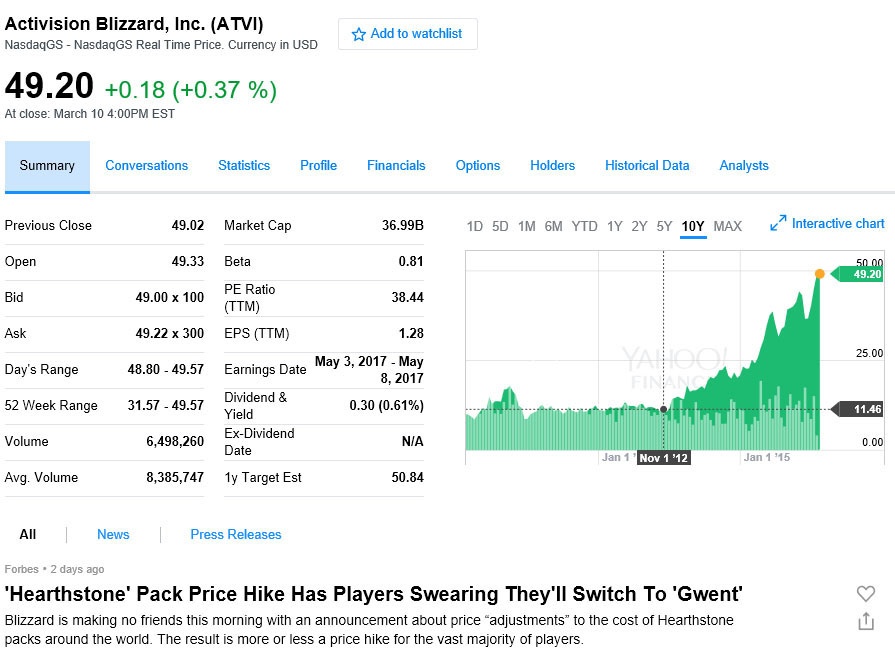Go to the Historical Data tab
Image resolution: width=895 pixels, height=666 pixels.
647,166
